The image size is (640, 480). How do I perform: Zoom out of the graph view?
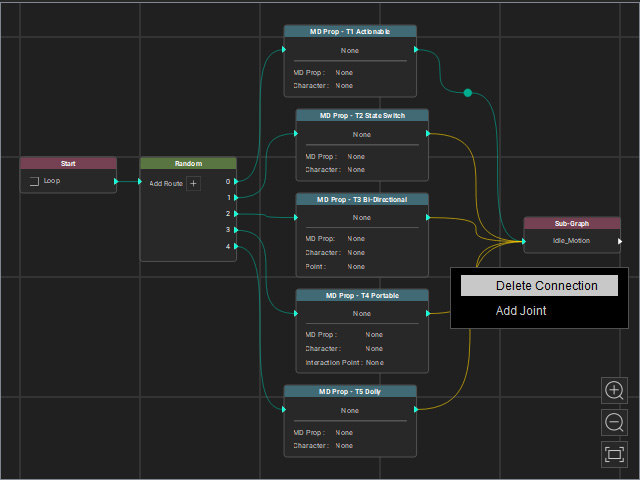(x=614, y=422)
